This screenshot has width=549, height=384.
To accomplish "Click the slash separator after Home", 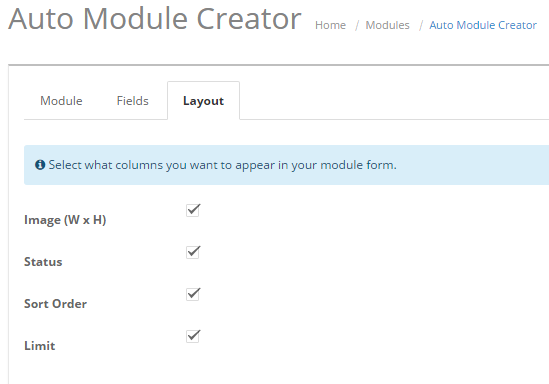I will click(357, 25).
